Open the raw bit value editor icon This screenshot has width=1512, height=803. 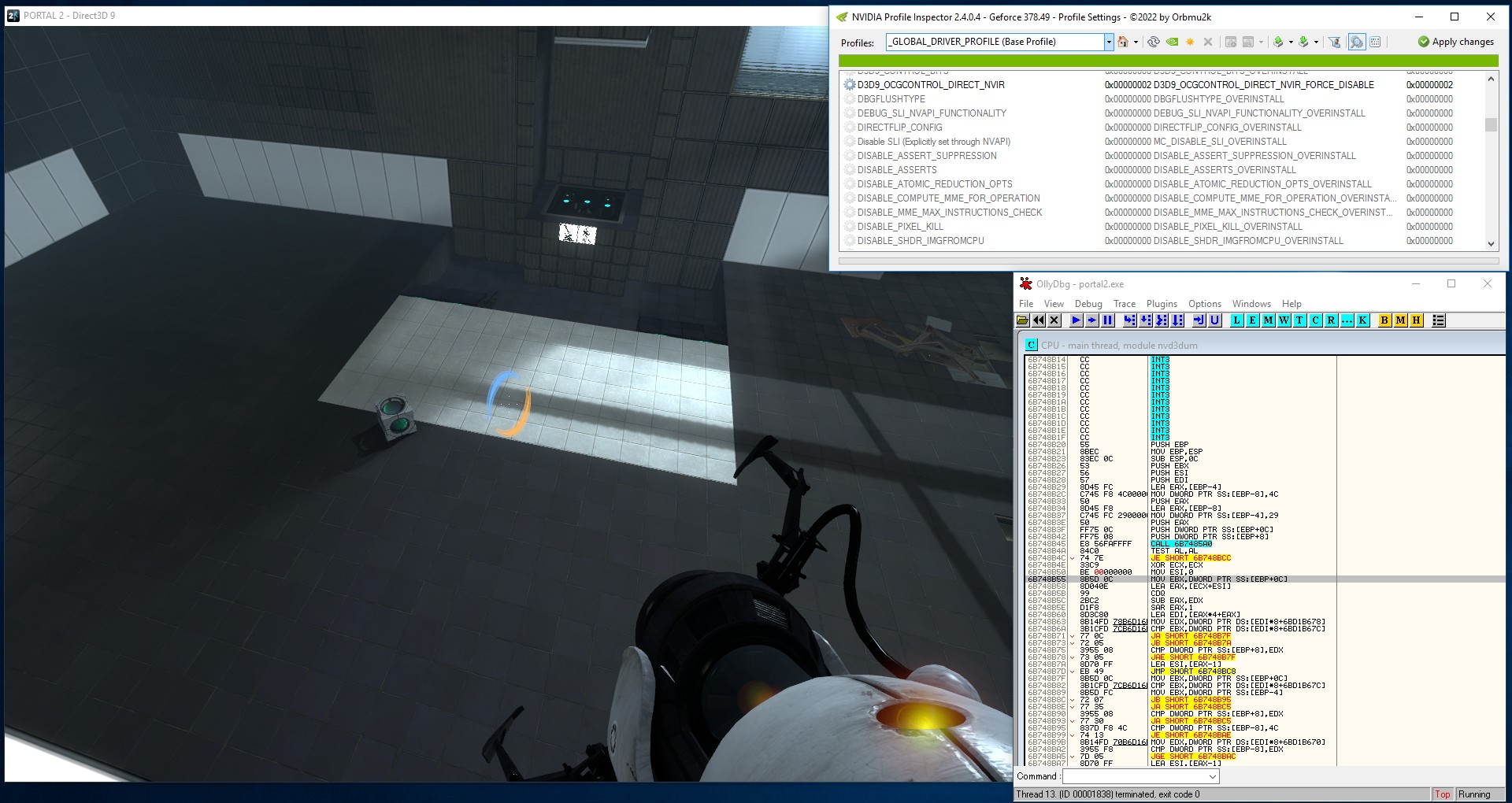[1375, 42]
